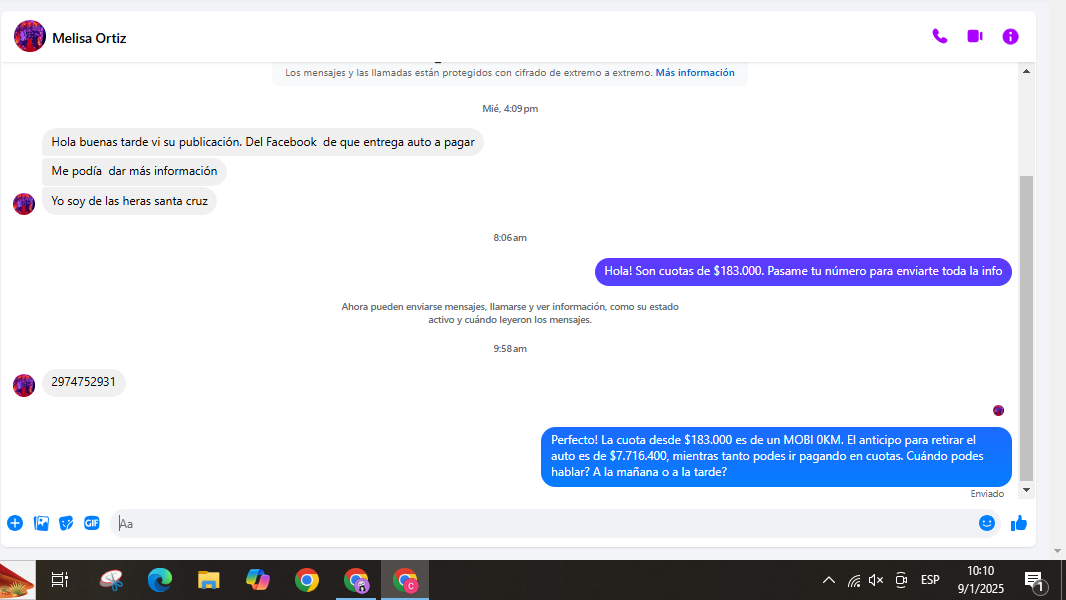Viewport: 1066px width, 600px height.
Task: Send a thumbs-up like
Action: tap(1018, 523)
